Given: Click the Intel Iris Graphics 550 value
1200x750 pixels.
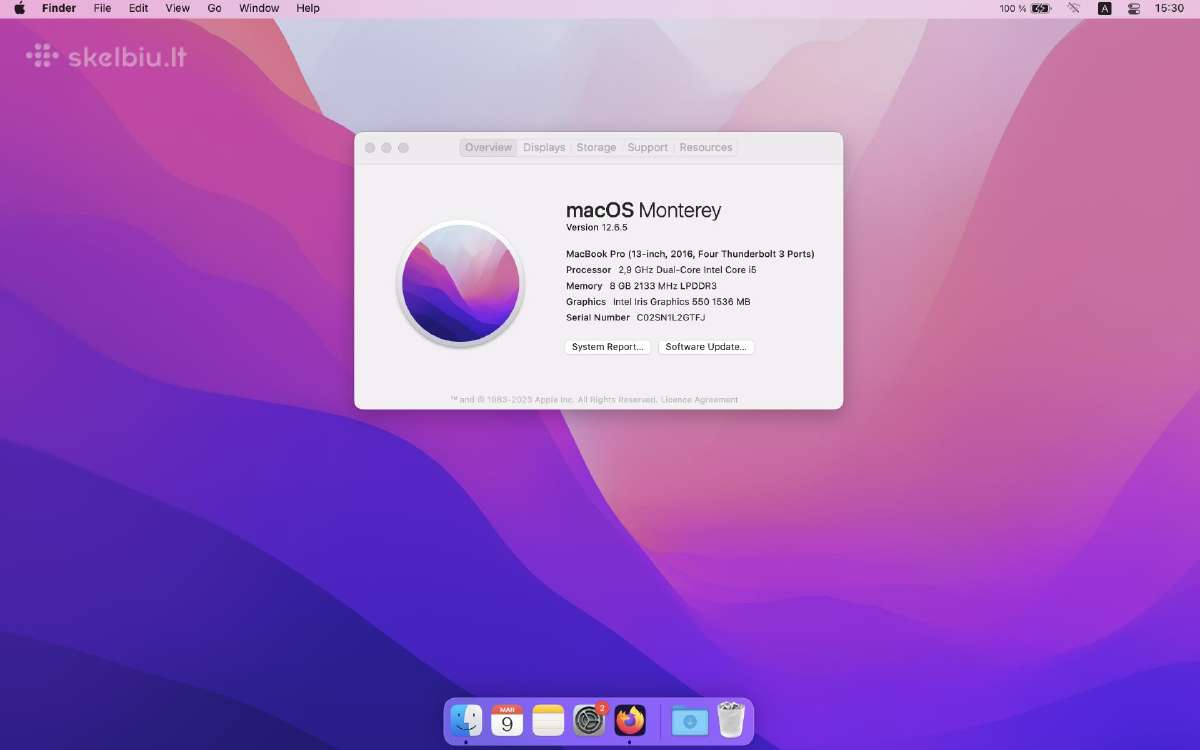Looking at the screenshot, I should [x=681, y=302].
